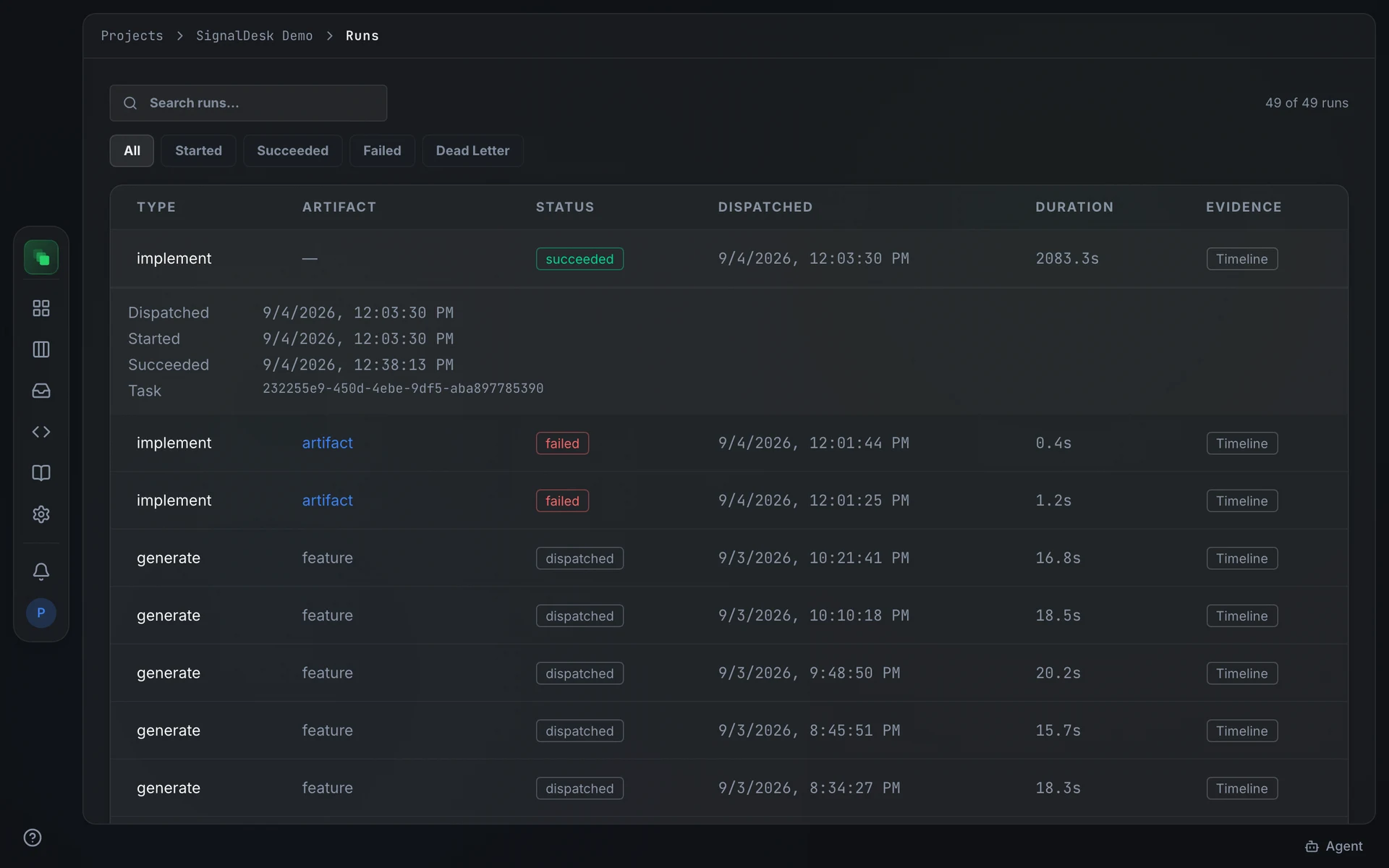This screenshot has height=868, width=1389.
Task: Click dispatched badge on 9:48:50 PM run
Action: [579, 673]
